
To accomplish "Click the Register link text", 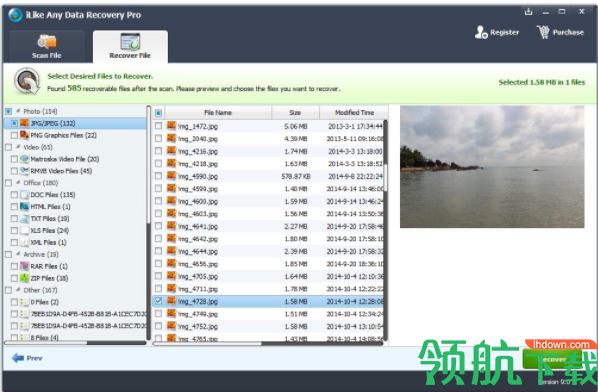I will pos(504,32).
